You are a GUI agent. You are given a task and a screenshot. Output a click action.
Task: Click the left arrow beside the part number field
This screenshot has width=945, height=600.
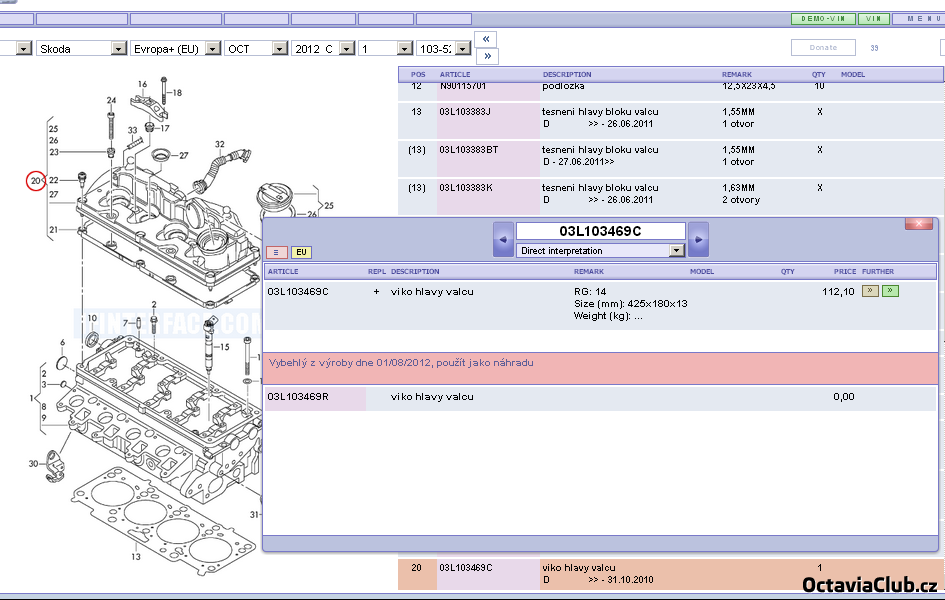point(504,239)
